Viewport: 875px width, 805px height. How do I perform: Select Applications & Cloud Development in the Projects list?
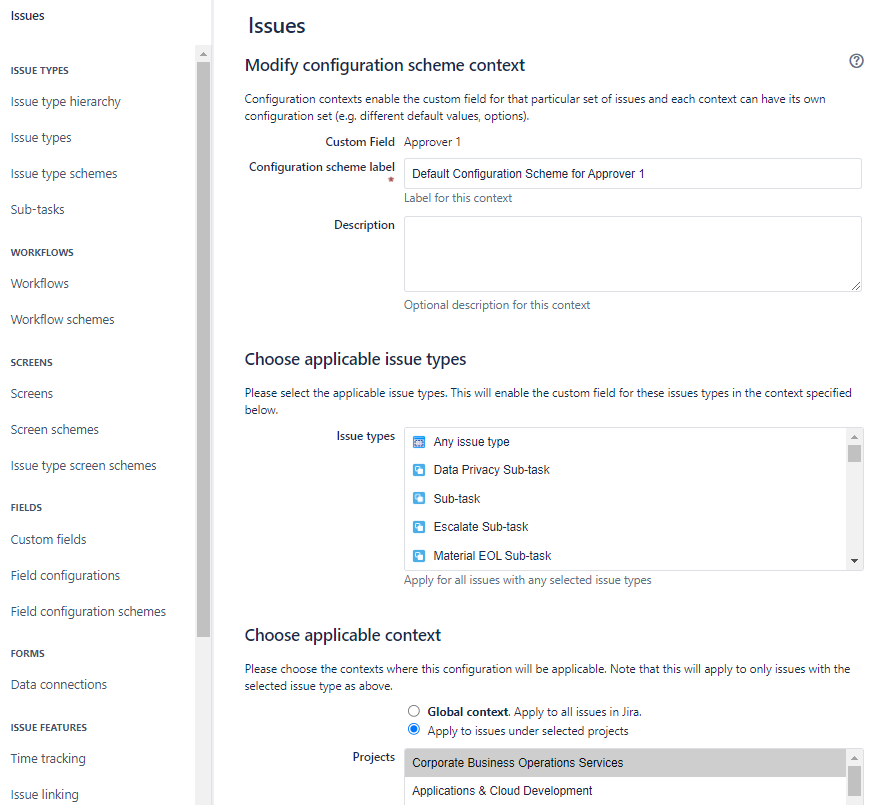500,790
